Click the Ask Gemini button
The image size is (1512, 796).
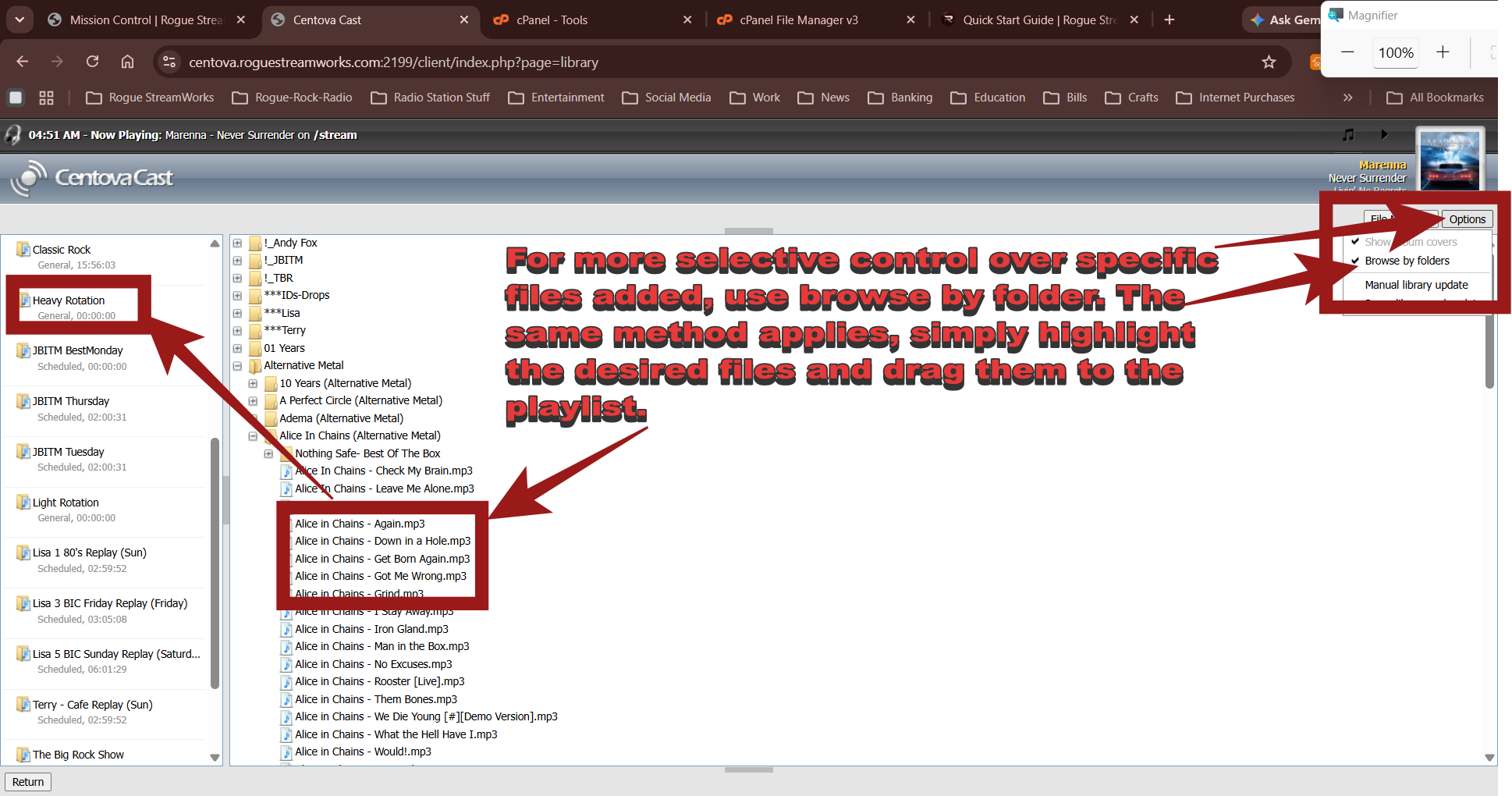coord(1284,20)
